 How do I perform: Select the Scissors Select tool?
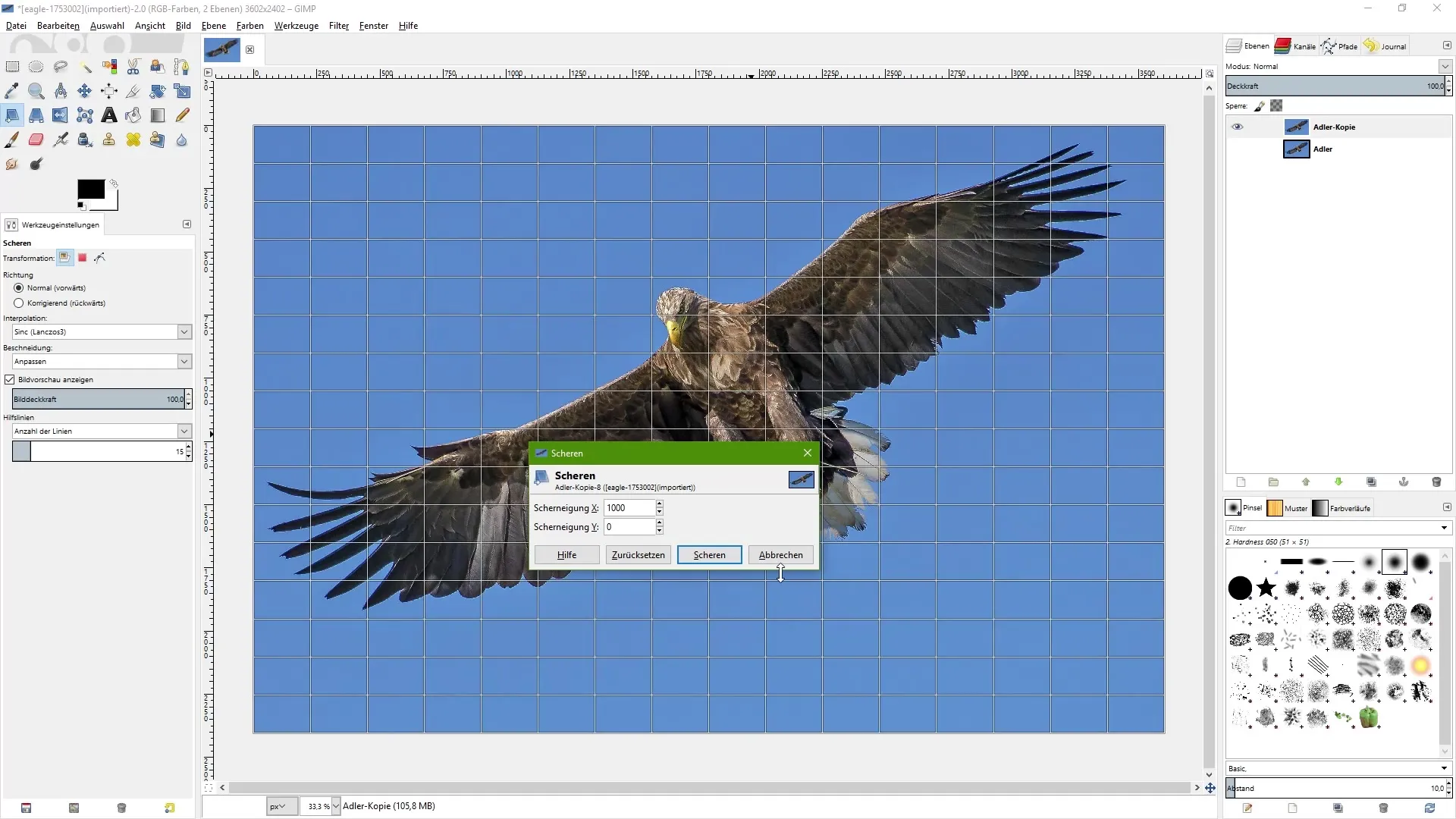(x=133, y=67)
